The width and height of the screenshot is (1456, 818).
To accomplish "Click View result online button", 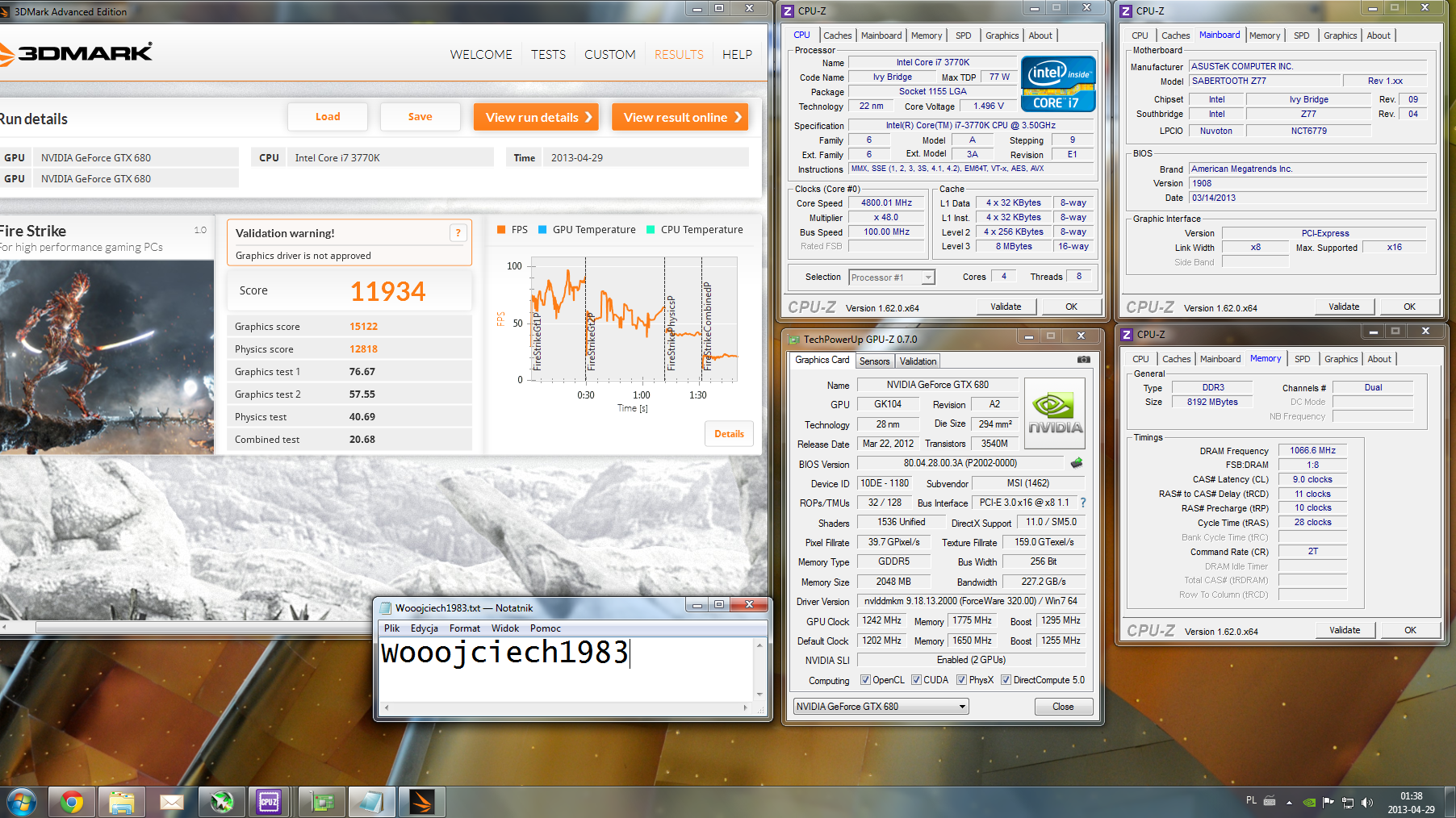I will (x=680, y=117).
